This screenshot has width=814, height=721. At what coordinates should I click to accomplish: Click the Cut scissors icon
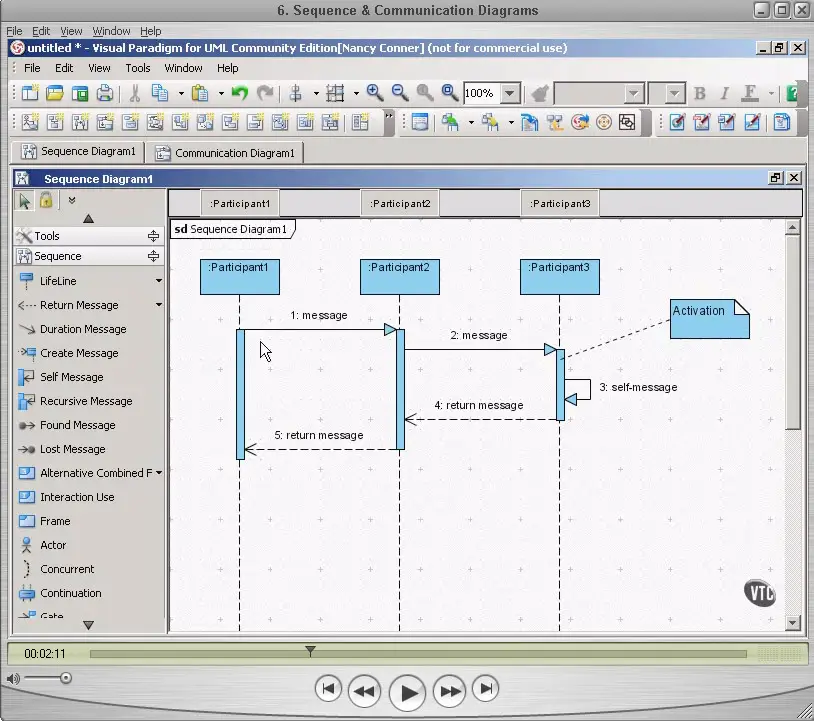pyautogui.click(x=134, y=93)
